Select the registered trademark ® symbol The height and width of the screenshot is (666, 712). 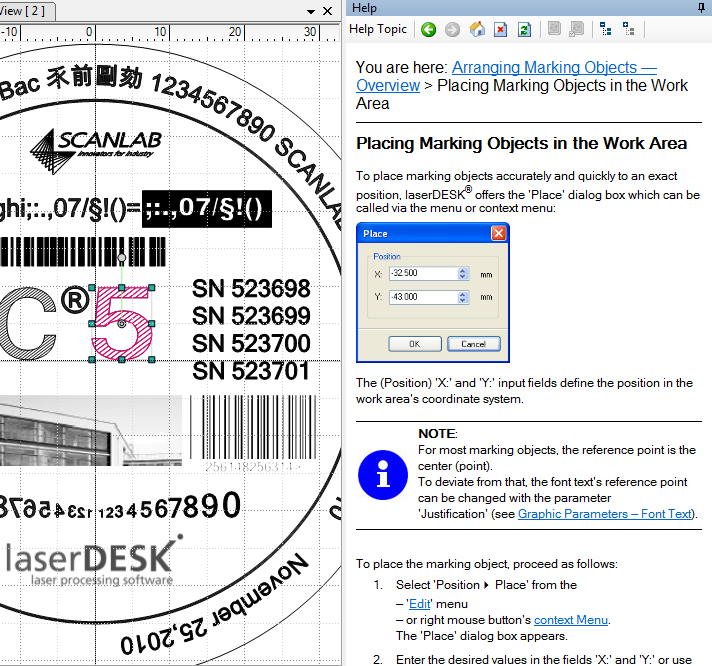[75, 300]
